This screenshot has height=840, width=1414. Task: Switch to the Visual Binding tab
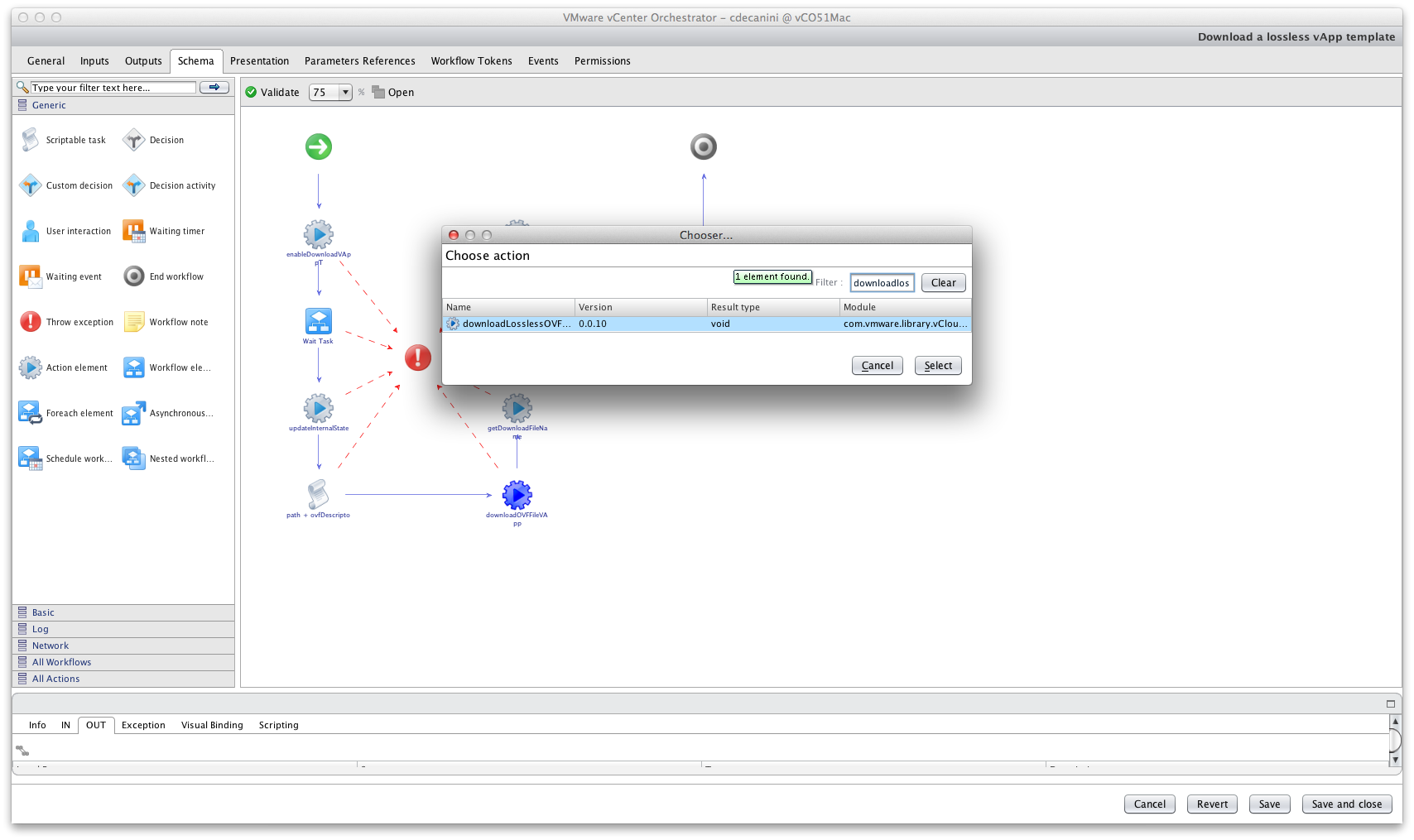coord(212,725)
